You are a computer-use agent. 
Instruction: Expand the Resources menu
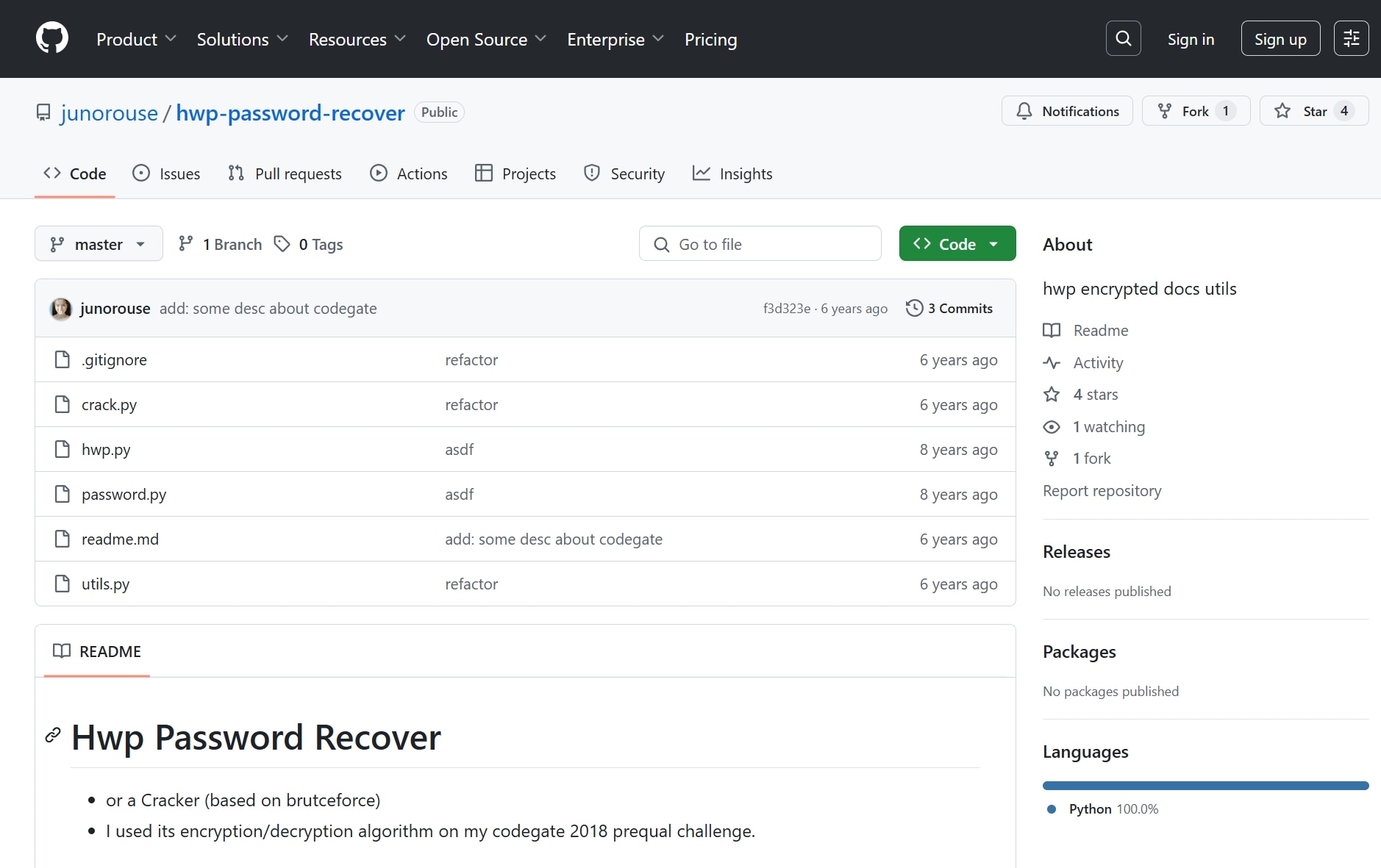point(357,39)
